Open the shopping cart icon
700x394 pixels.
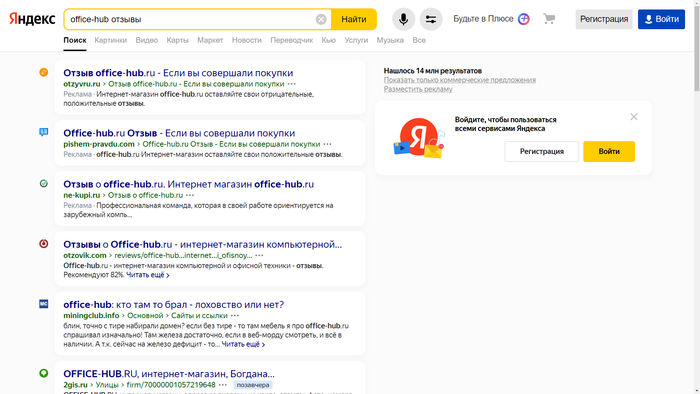click(x=549, y=19)
